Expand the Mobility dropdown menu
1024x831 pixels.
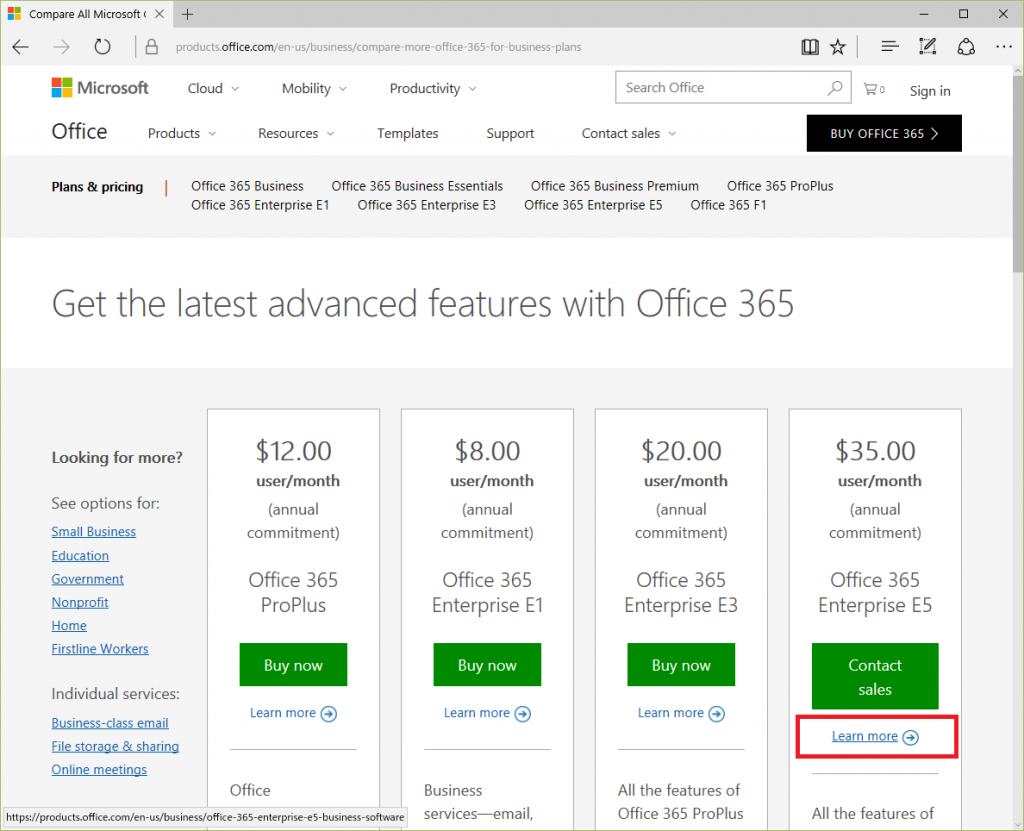[314, 88]
